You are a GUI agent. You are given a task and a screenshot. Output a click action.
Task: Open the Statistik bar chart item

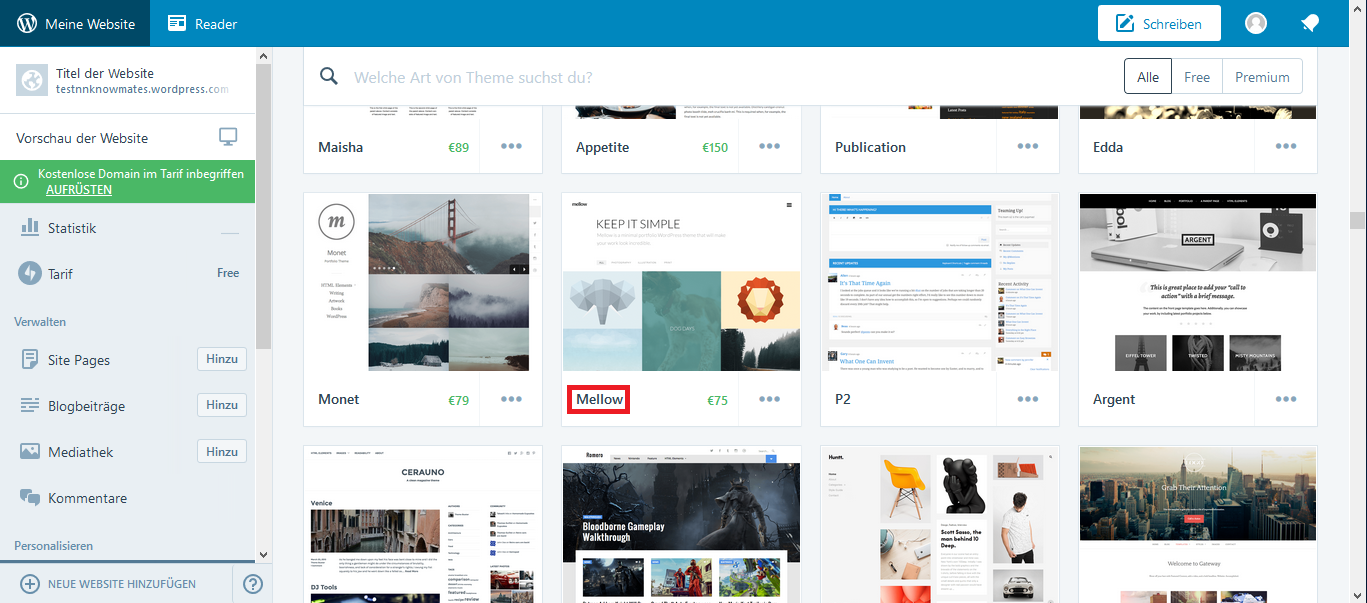[72, 228]
